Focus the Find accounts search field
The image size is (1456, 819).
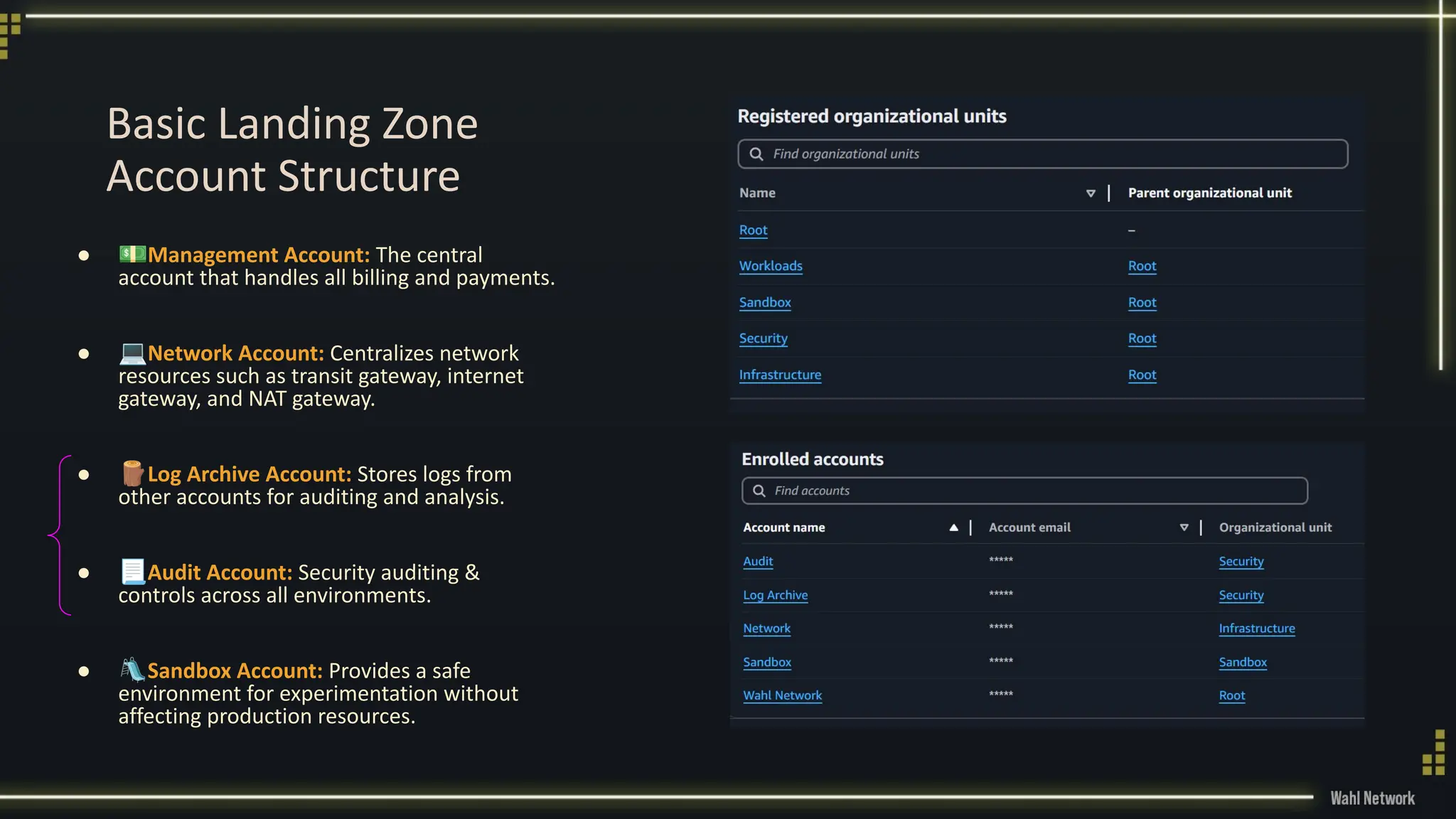tap(1024, 491)
